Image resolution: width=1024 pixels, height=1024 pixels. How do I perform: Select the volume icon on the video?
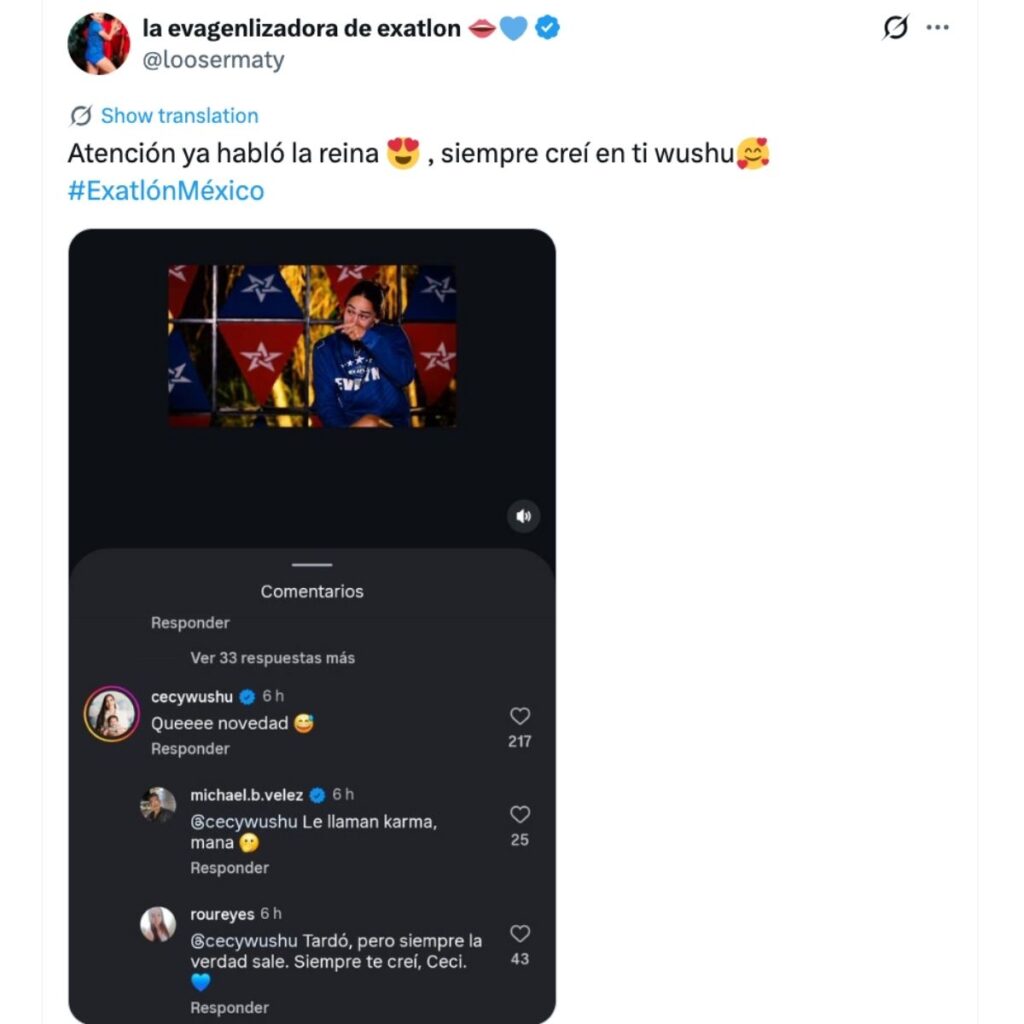click(521, 516)
